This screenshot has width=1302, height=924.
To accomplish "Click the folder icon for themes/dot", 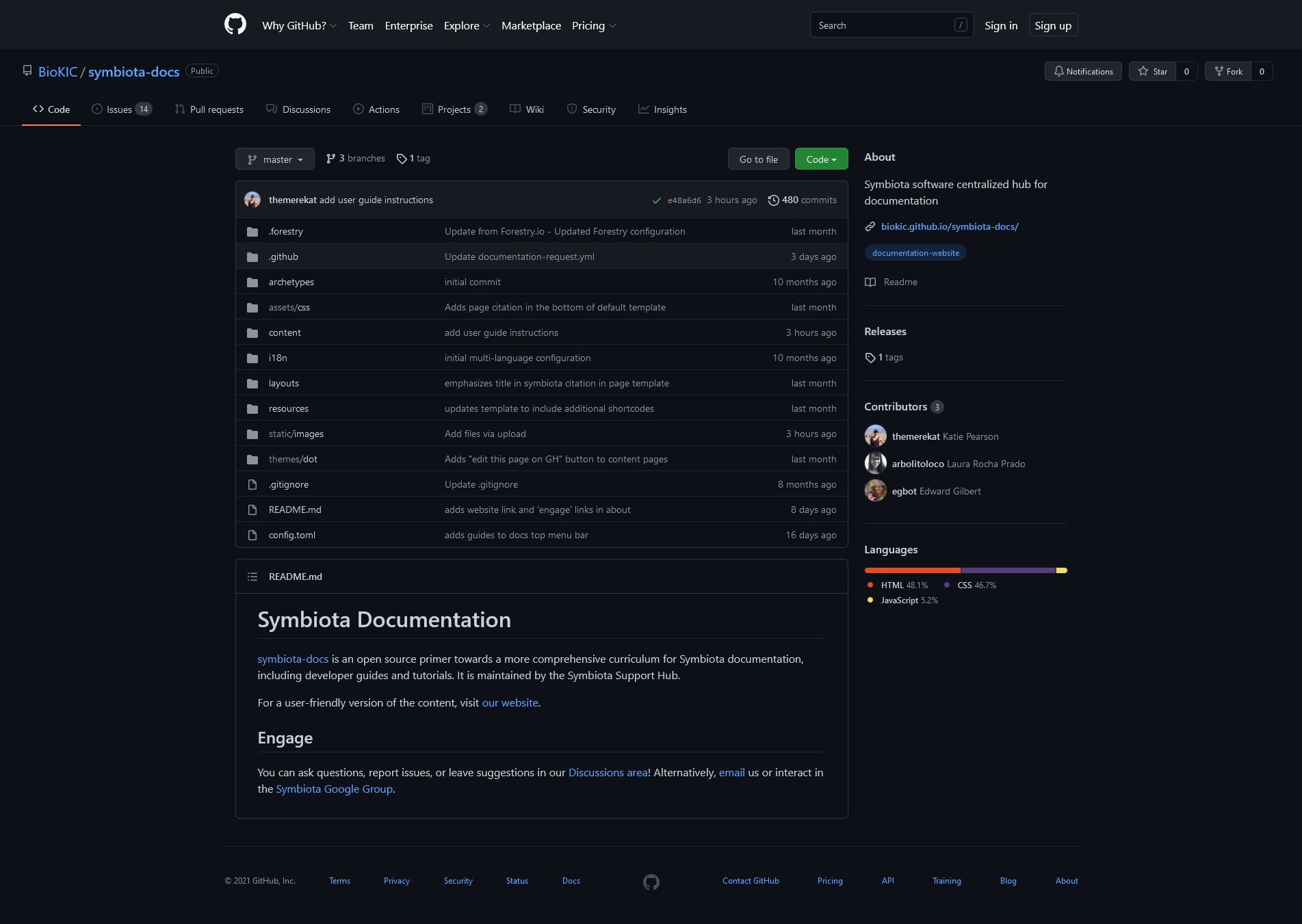I will tap(252, 459).
